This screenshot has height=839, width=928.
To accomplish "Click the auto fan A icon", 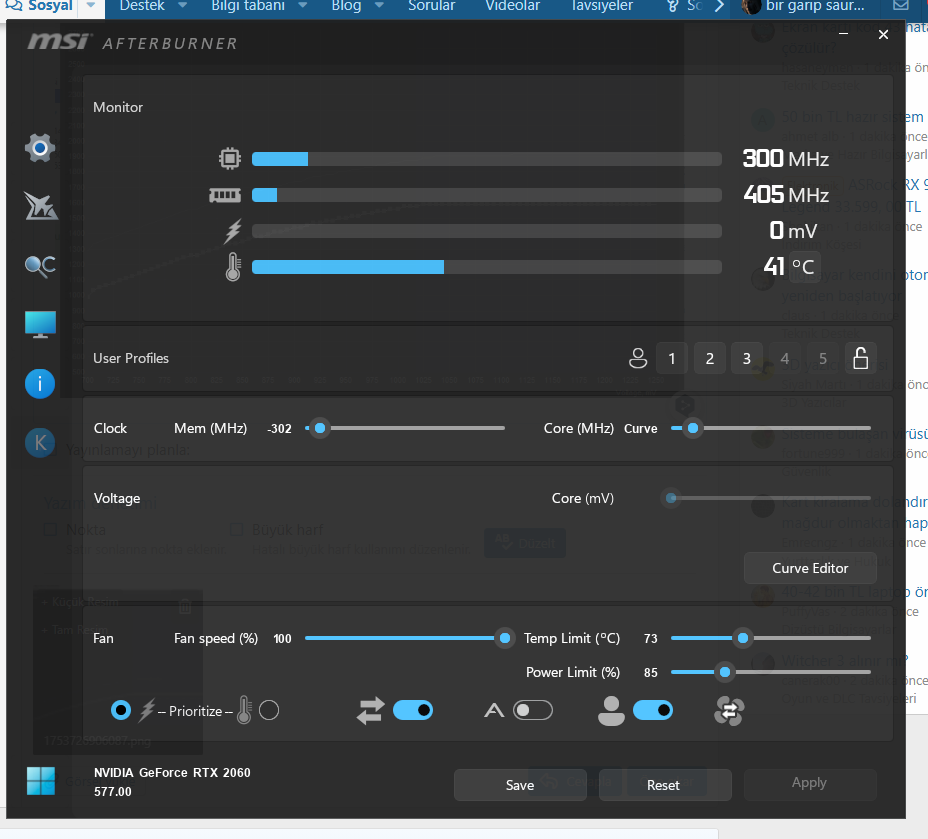I will [494, 710].
